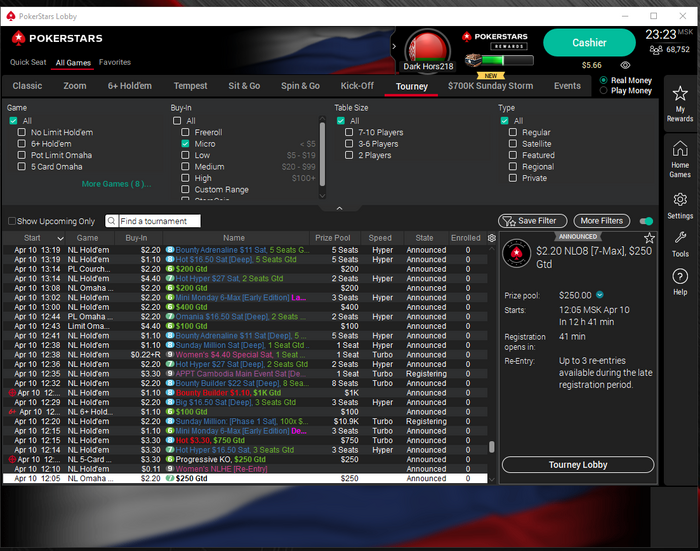Click the Bounty Builder $1.10 target icon
The height and width of the screenshot is (551, 700).
click(12, 393)
